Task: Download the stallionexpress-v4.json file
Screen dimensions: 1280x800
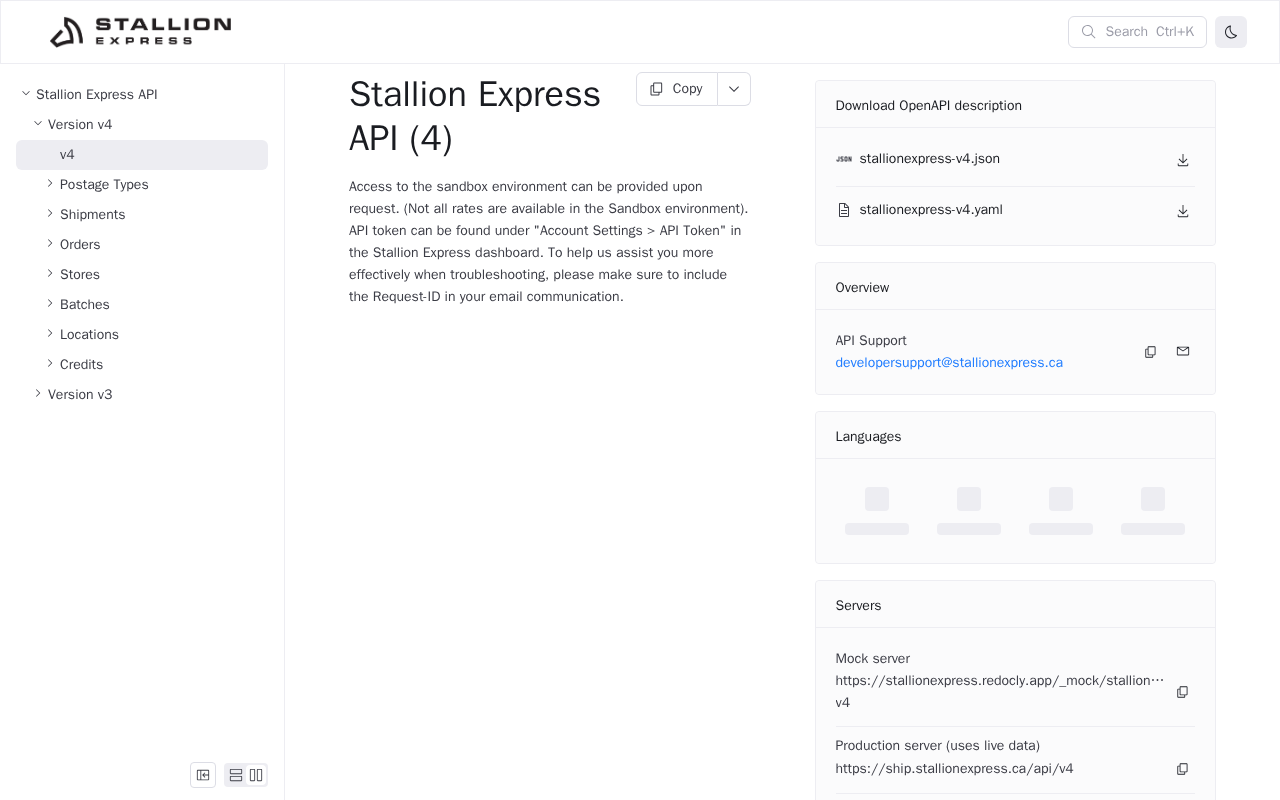Action: 1182,160
